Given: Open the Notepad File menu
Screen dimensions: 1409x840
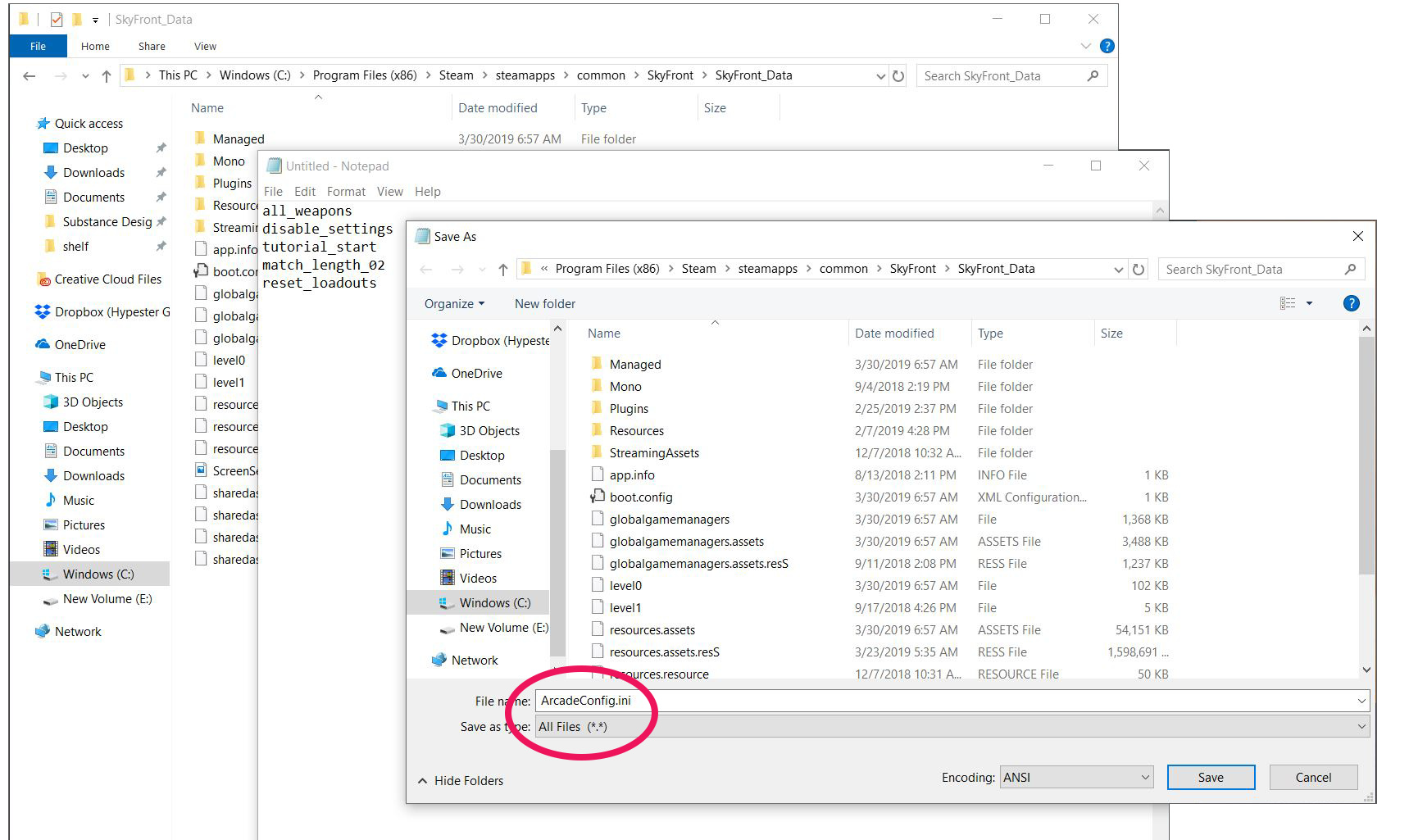Looking at the screenshot, I should click(x=273, y=192).
